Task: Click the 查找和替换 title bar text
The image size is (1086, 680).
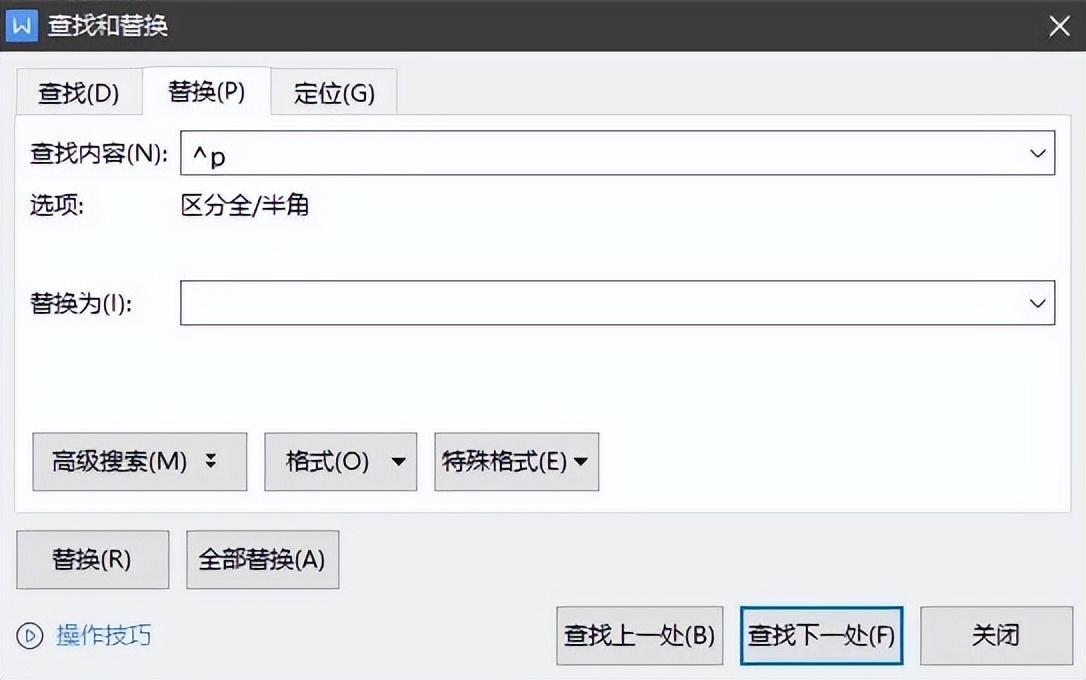Action: (x=108, y=26)
